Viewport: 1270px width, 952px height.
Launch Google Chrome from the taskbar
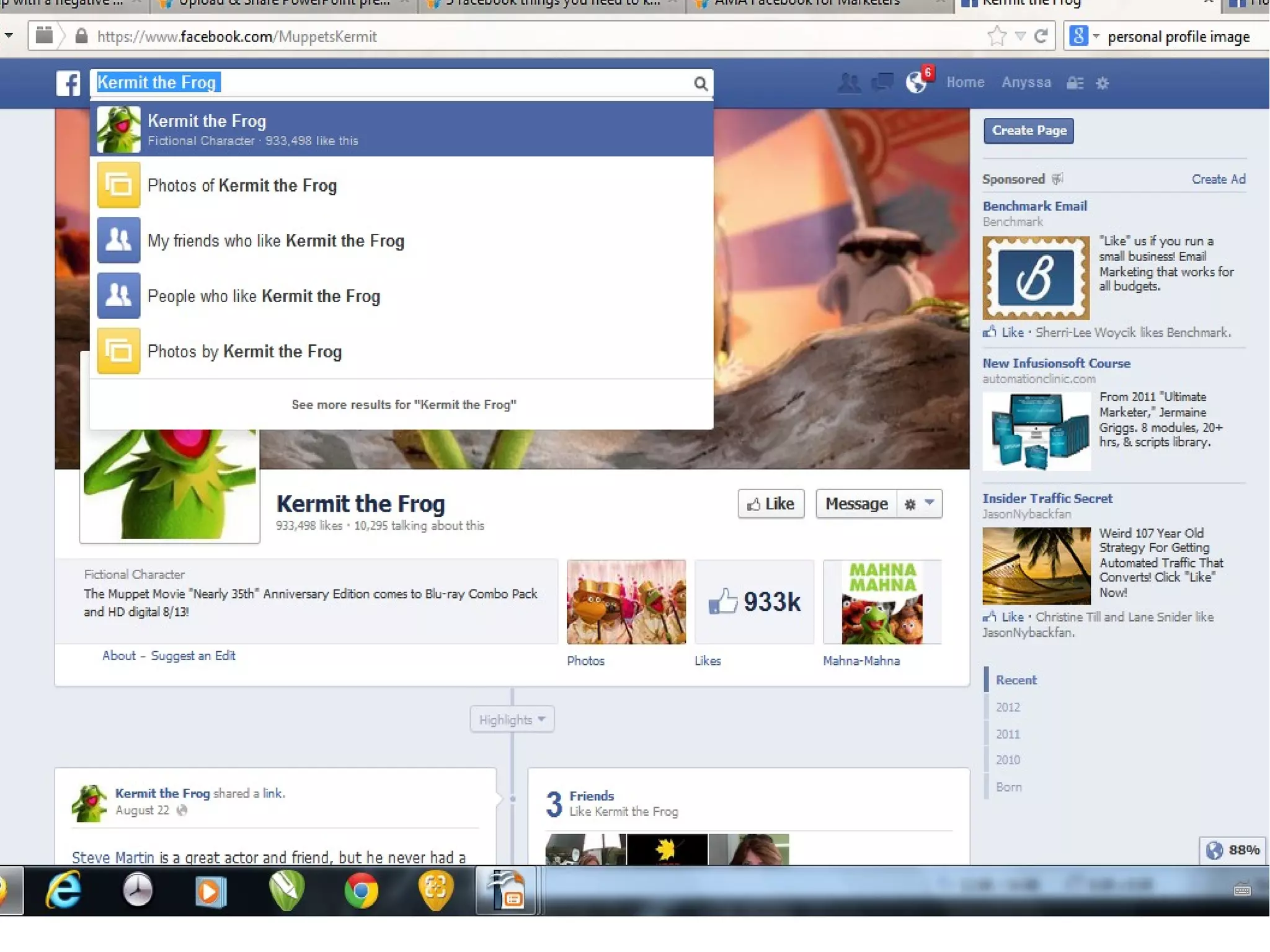click(361, 891)
